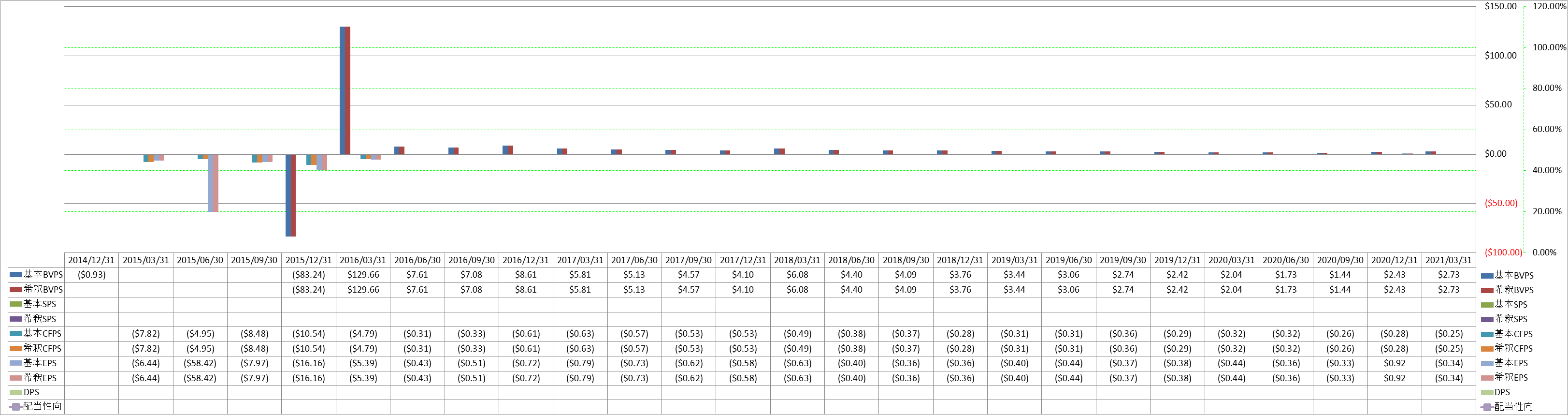Click ($83.24) in the 基本BVPS row

pyautogui.click(x=309, y=275)
